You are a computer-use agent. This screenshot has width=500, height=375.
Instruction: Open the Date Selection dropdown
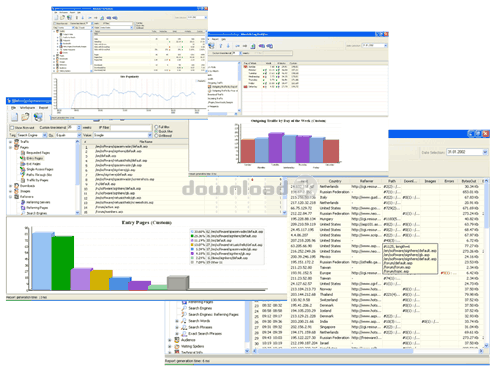(x=485, y=152)
